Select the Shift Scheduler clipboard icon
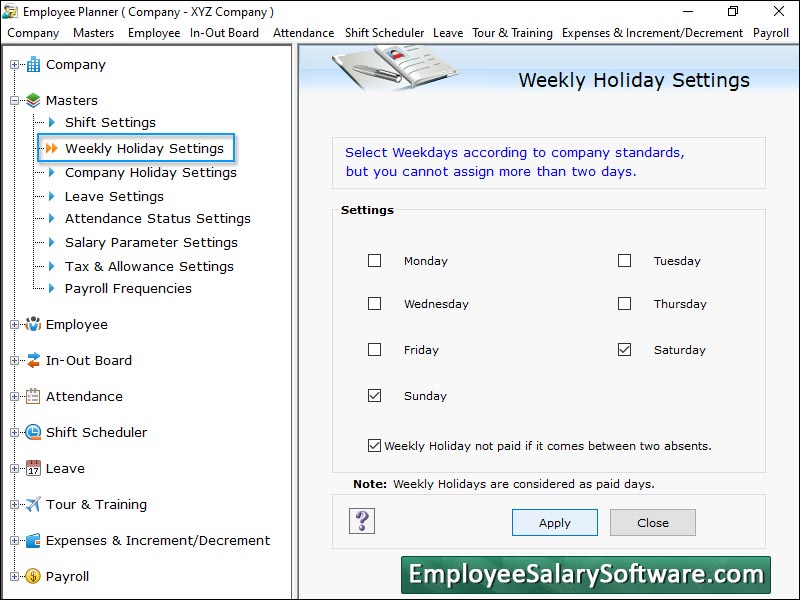 tap(33, 432)
